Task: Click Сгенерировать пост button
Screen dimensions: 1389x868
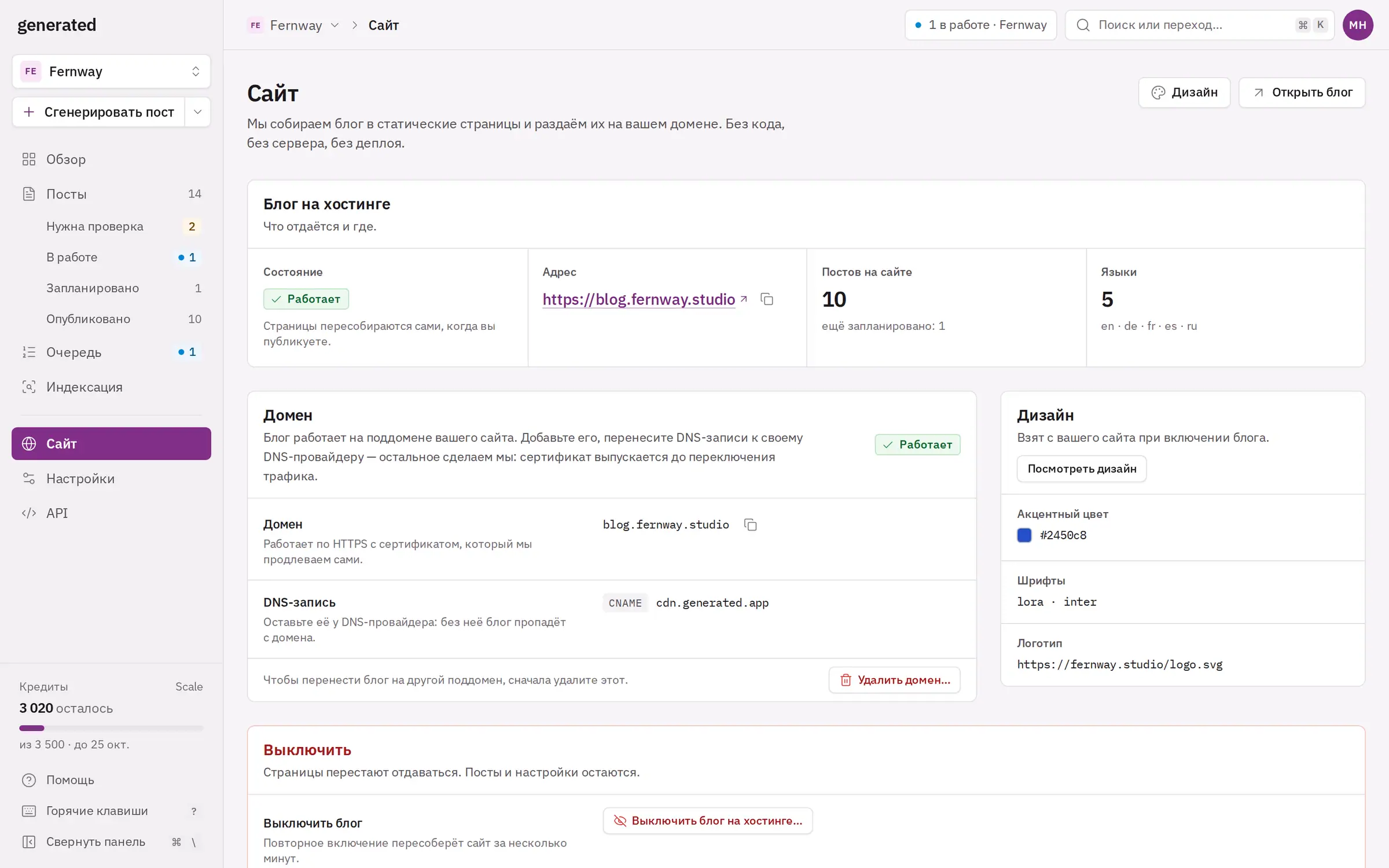Action: 98,112
